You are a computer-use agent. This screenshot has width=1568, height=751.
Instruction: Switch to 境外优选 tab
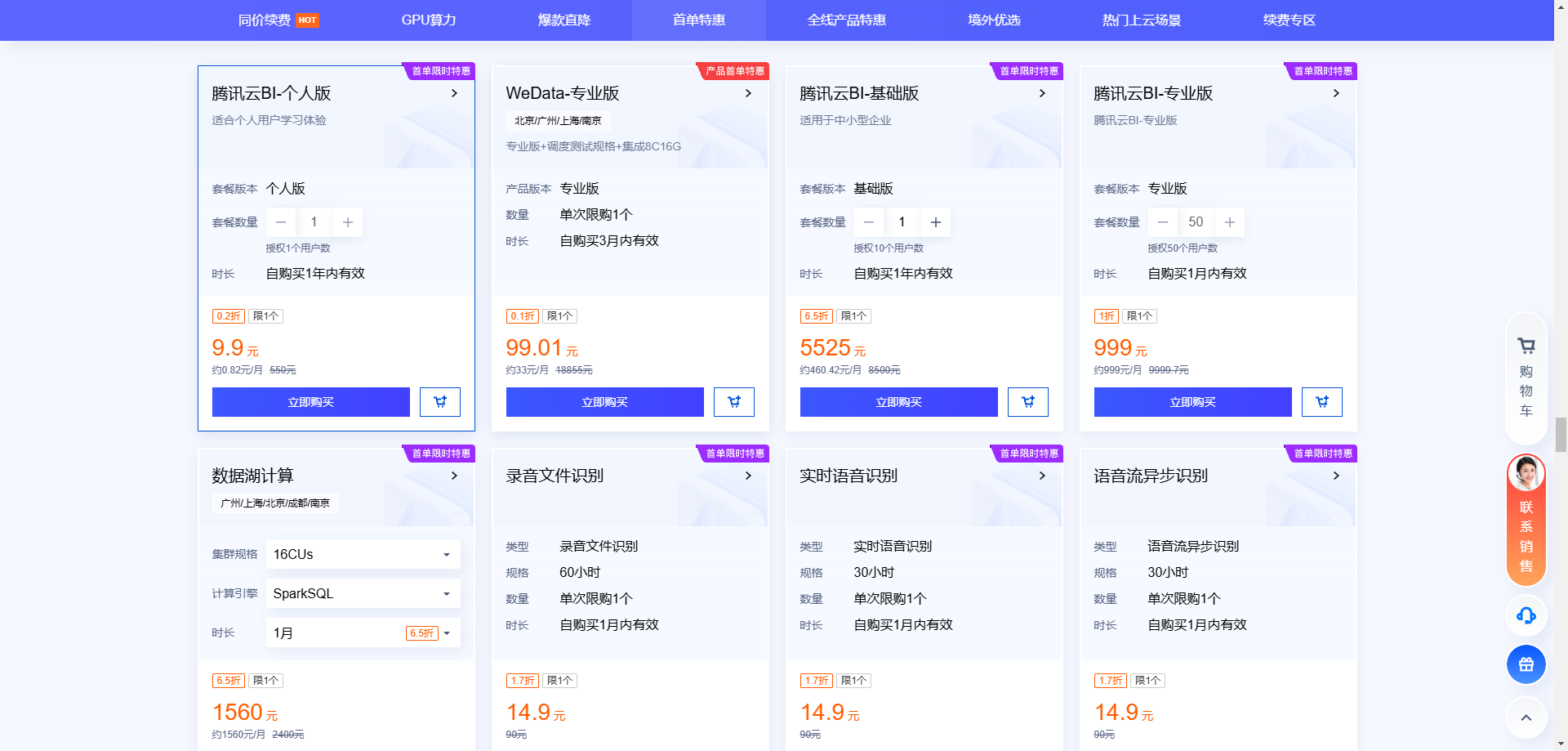[x=994, y=20]
